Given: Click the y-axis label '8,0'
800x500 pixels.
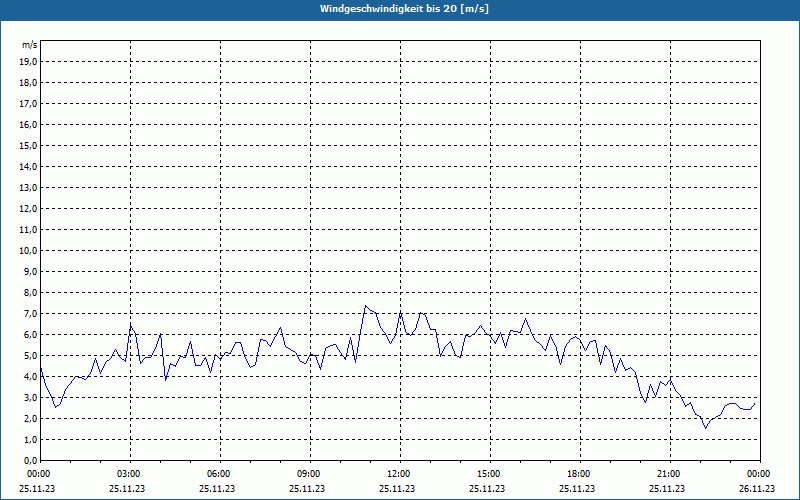Looking at the screenshot, I should tap(32, 292).
